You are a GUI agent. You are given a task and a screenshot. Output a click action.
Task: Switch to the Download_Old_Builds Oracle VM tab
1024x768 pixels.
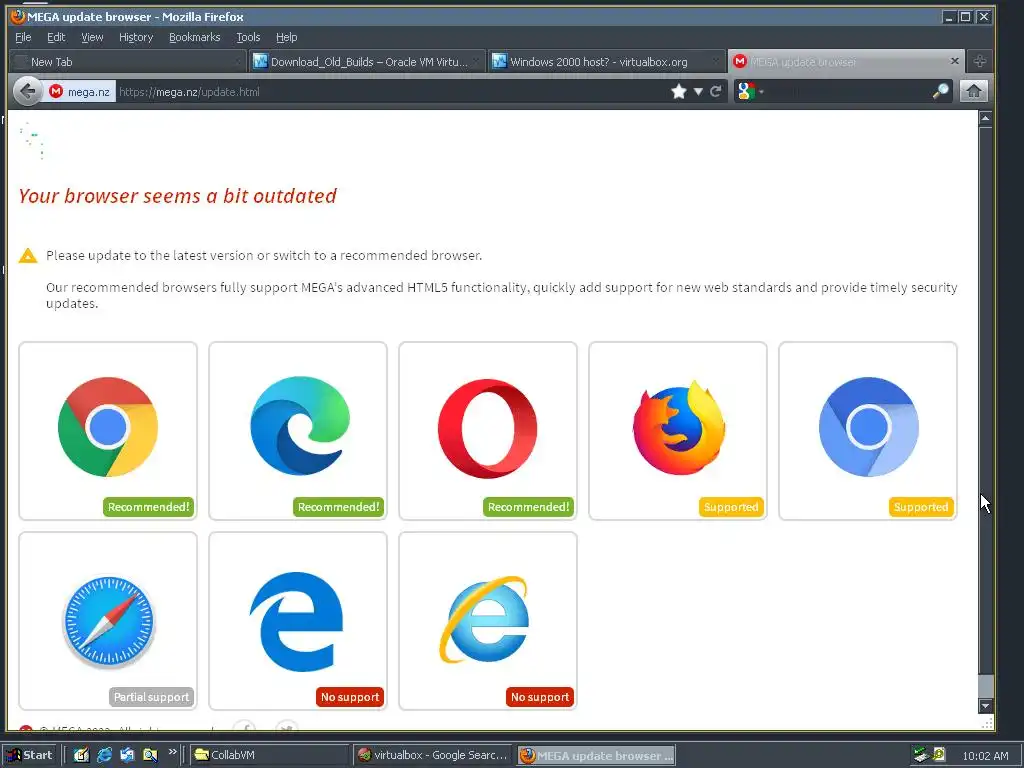pos(367,62)
